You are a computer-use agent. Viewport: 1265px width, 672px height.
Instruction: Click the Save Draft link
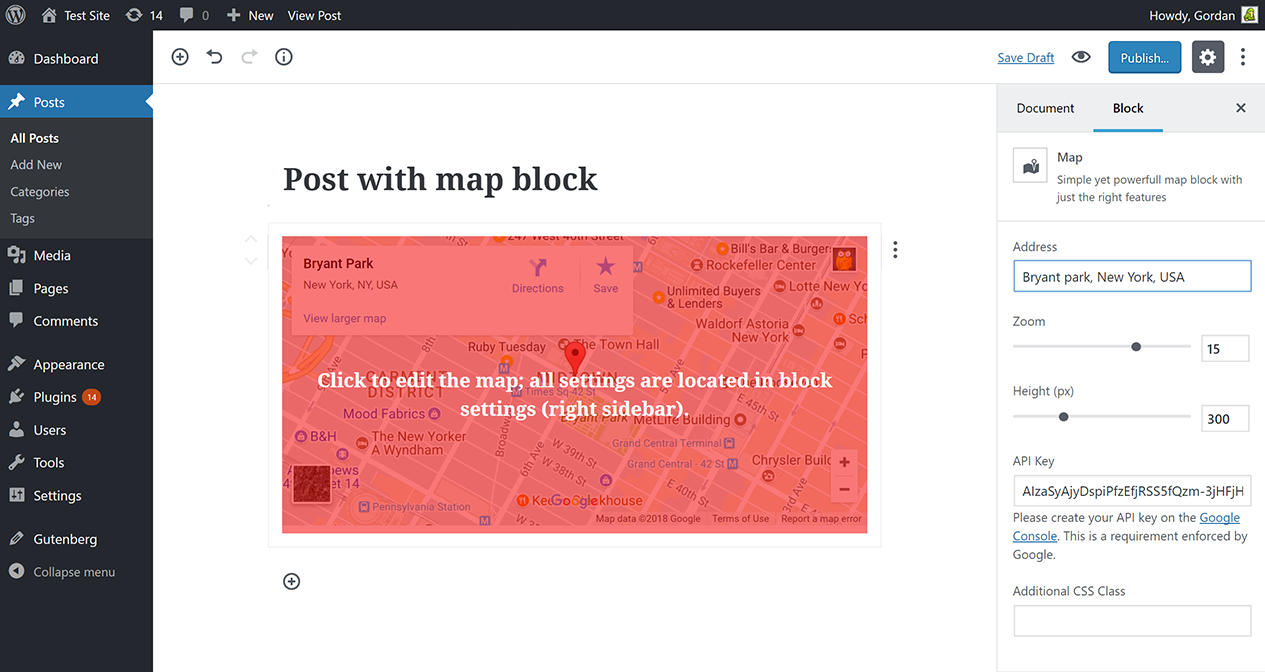1026,58
